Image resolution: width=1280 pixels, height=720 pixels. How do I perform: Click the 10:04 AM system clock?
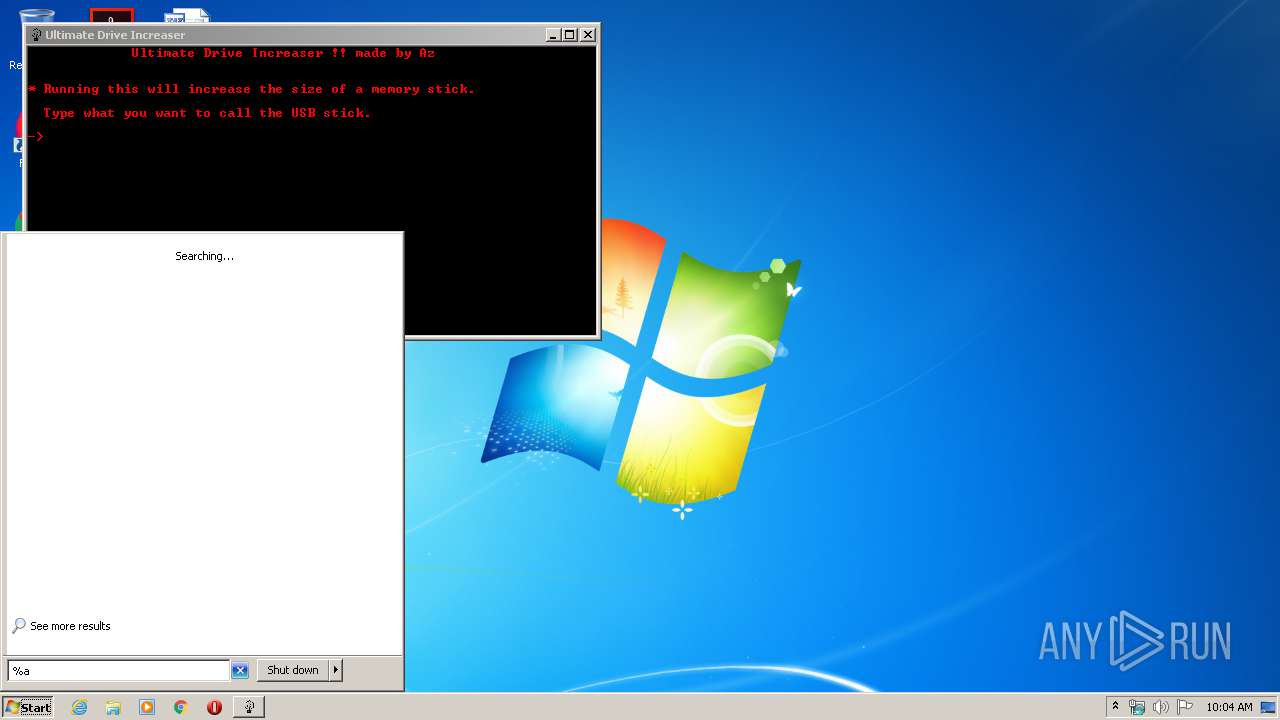(1229, 707)
